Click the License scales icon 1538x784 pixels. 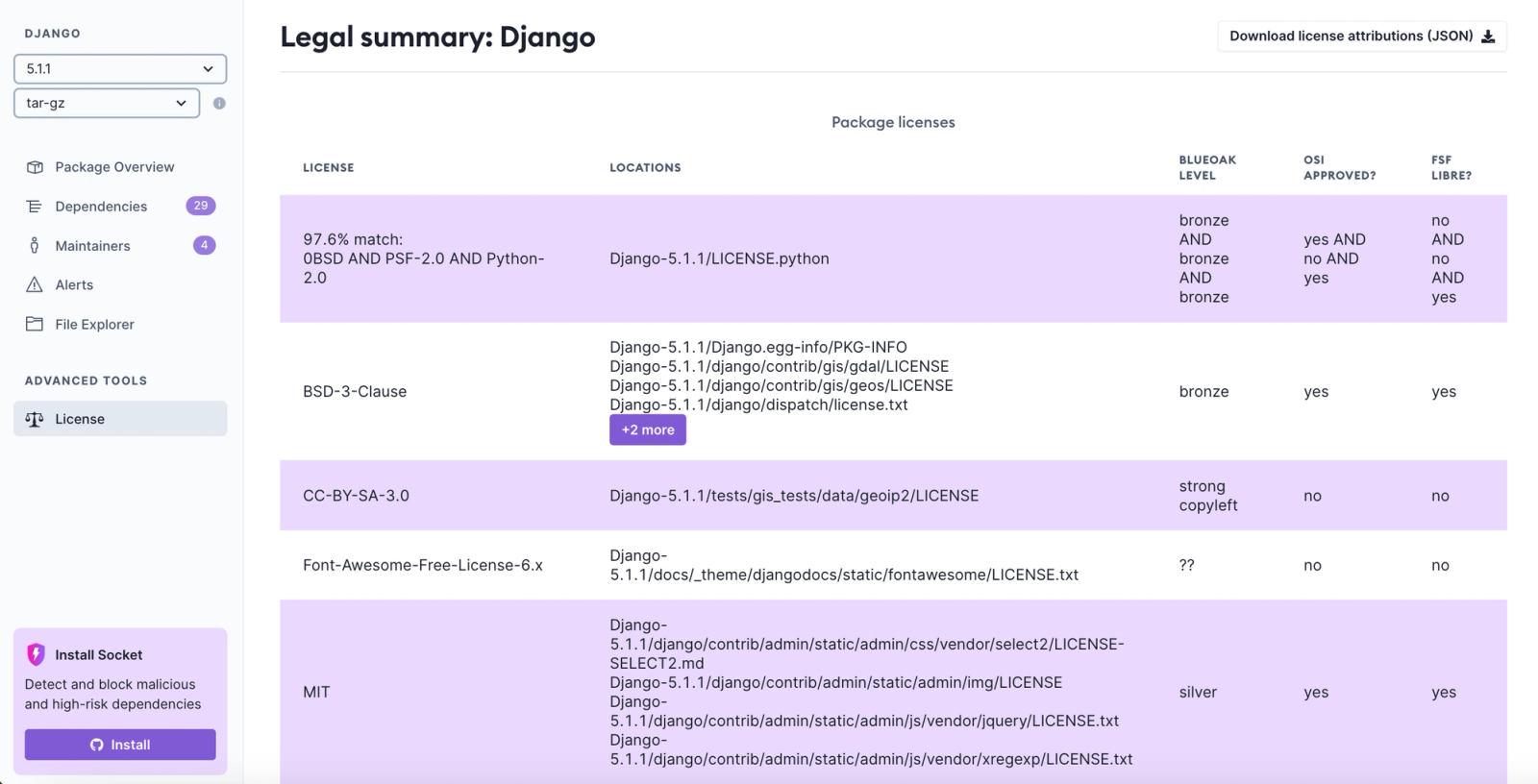coord(35,419)
